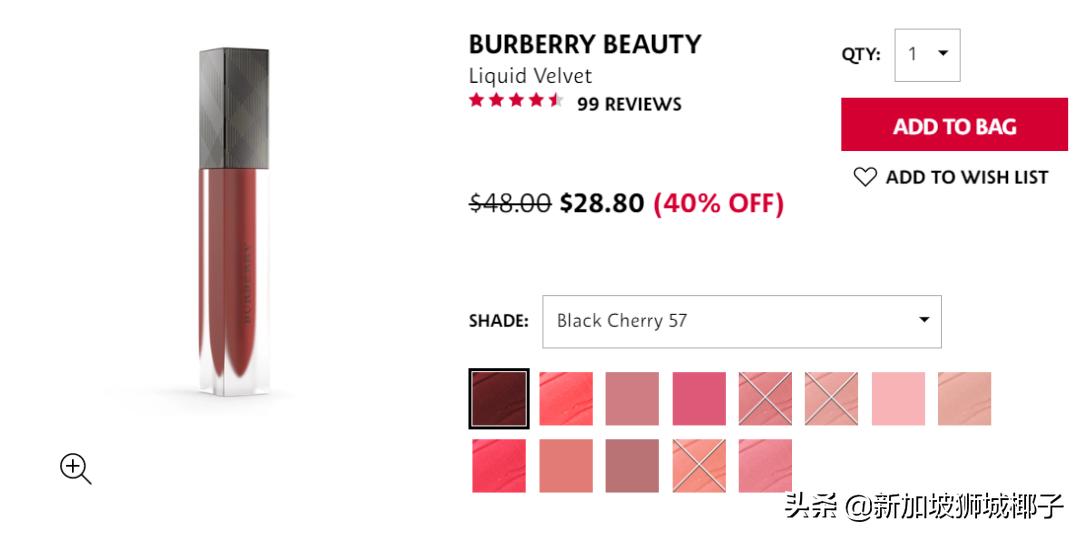1080x536 pixels.
Task: Click the Add to Bag button
Action: 954,126
